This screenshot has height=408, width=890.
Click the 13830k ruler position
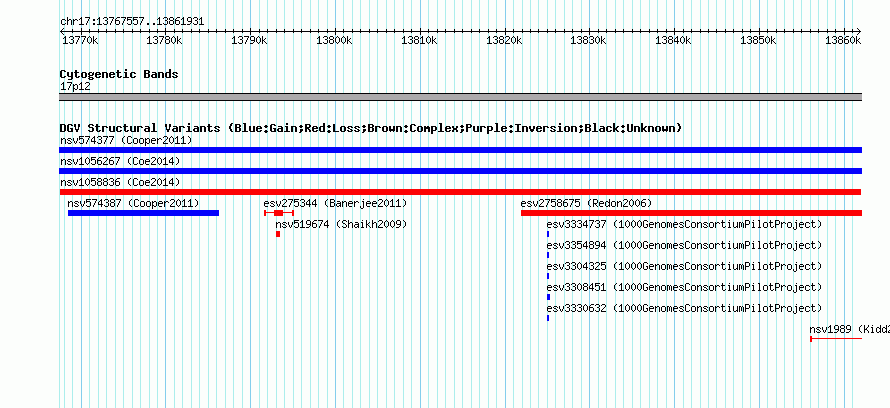click(589, 40)
